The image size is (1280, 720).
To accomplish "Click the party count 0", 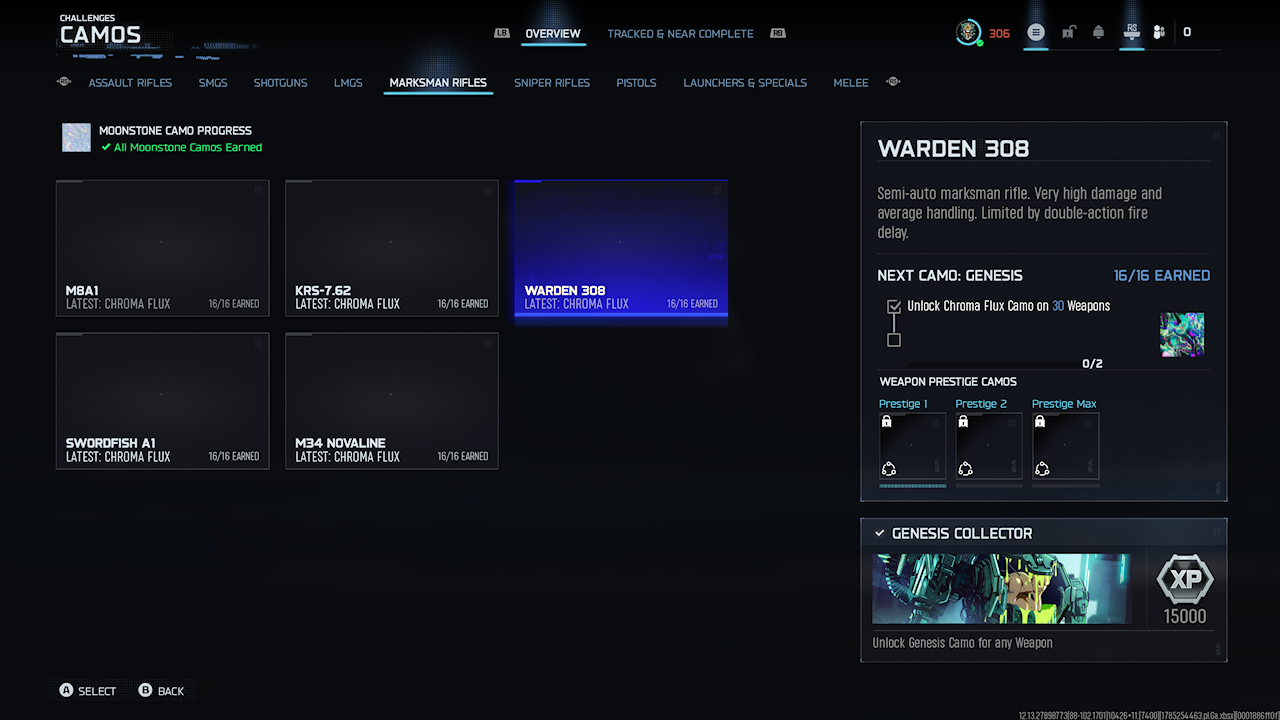I will (1187, 33).
